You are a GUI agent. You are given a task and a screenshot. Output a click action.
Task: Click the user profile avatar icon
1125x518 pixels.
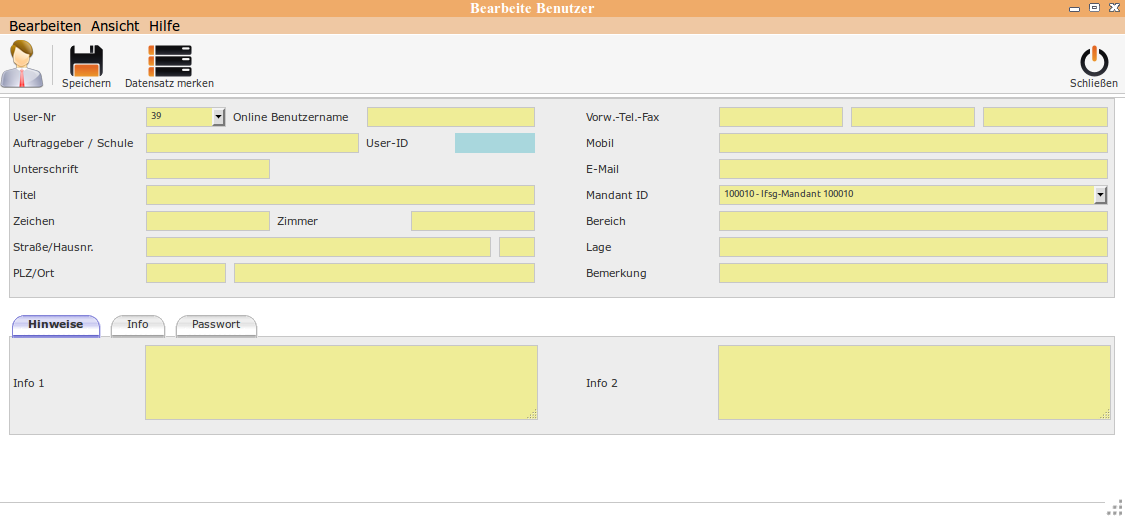pos(22,64)
